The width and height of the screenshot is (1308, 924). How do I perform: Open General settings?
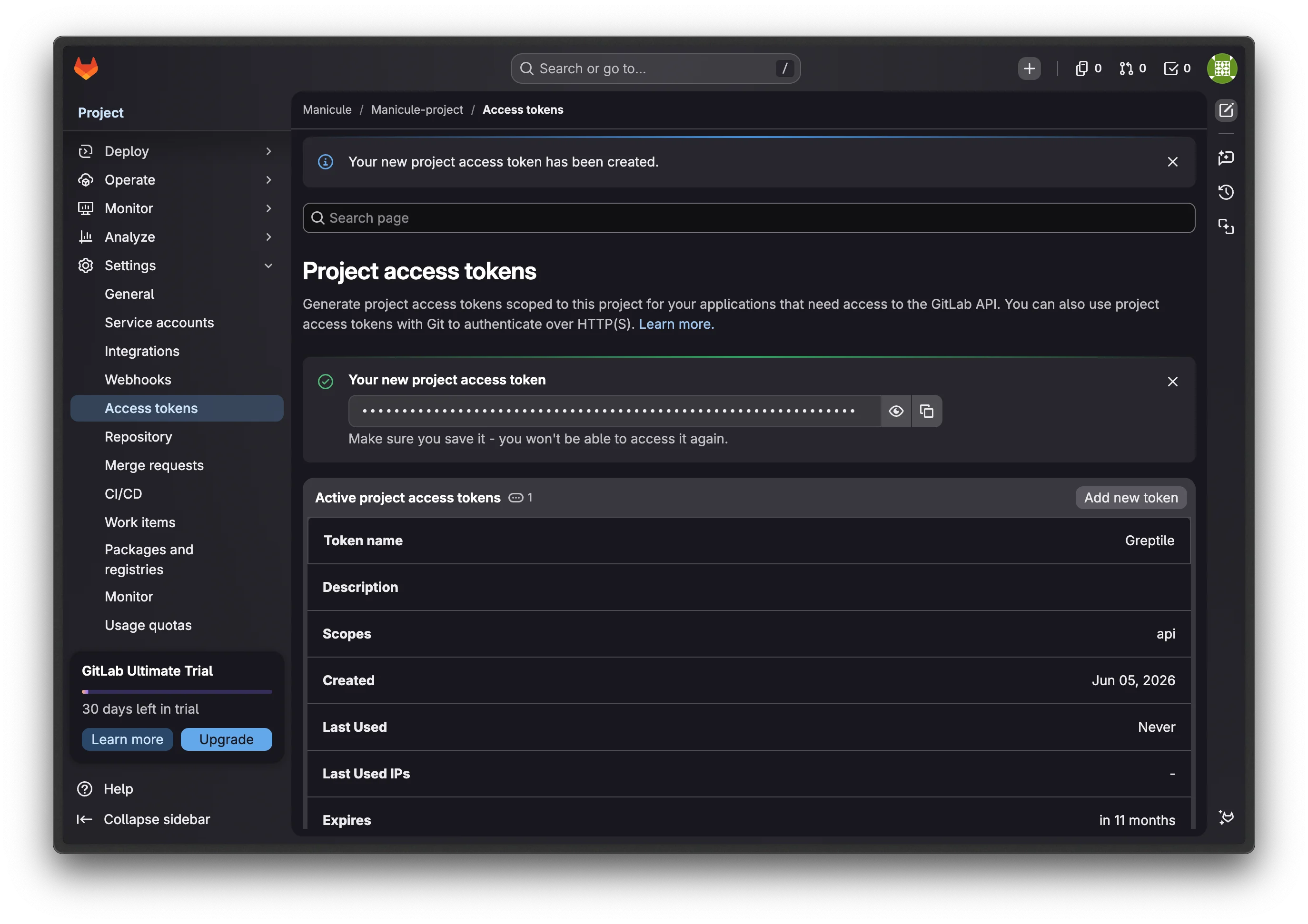click(177, 294)
